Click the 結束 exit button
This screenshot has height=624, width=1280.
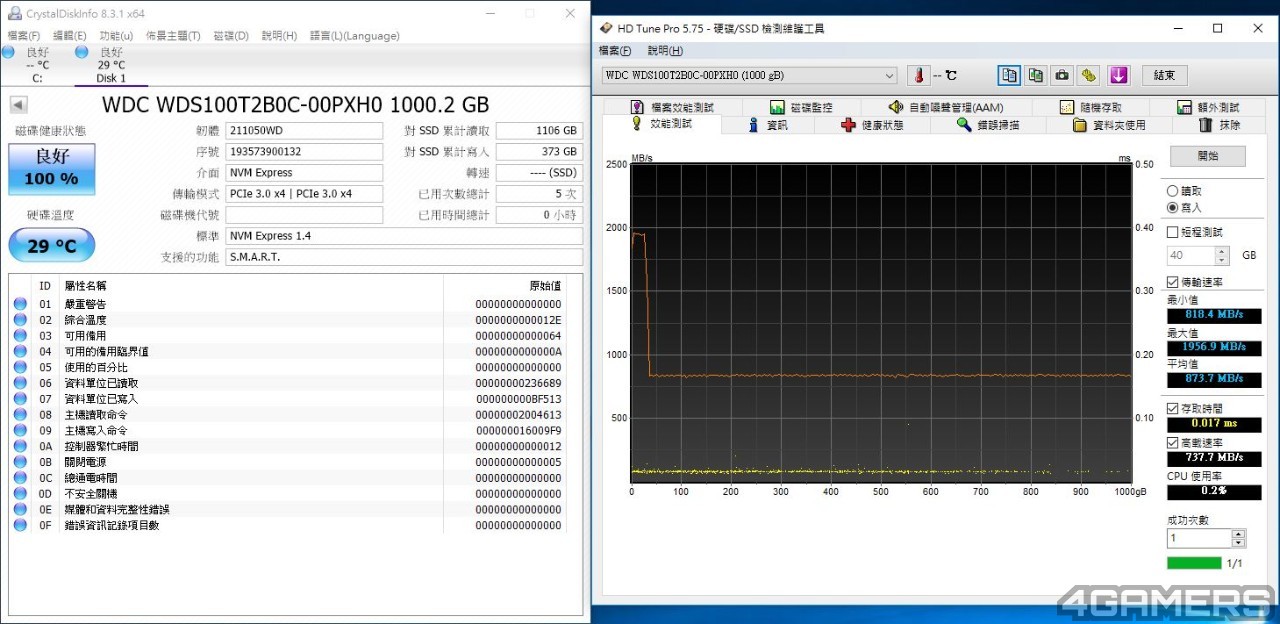coord(1164,75)
